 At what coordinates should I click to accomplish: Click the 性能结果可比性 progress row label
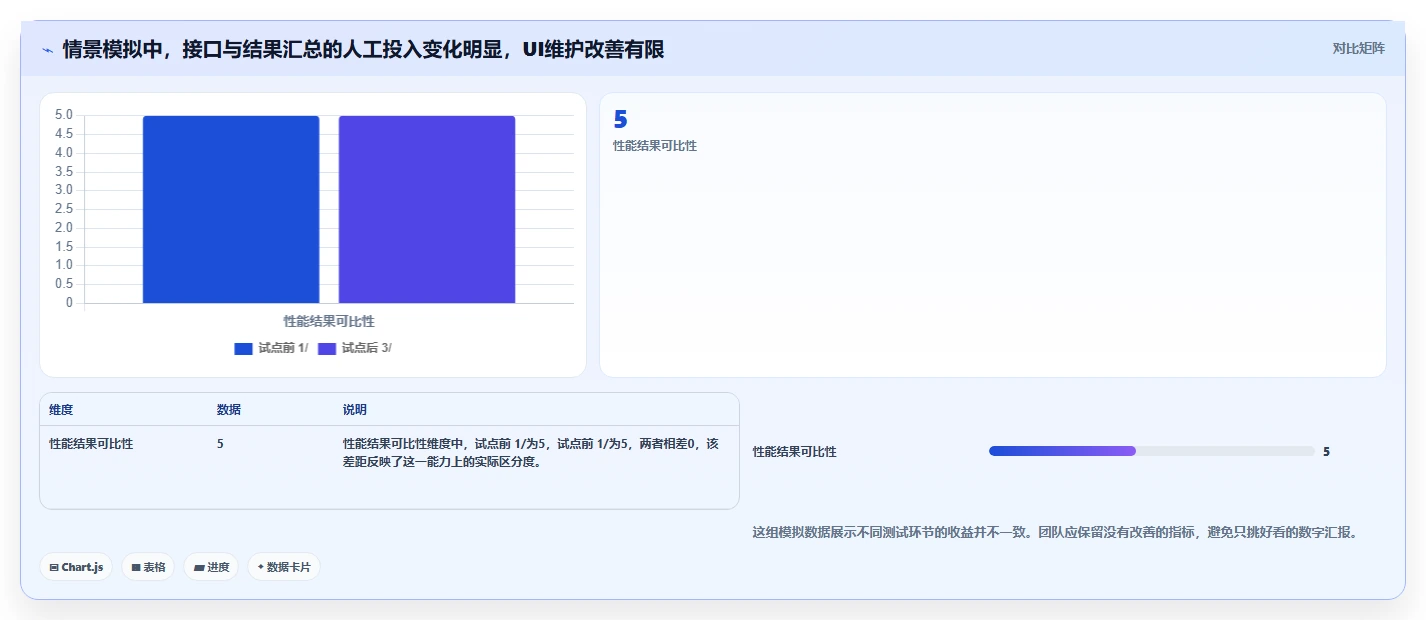[x=795, y=452]
